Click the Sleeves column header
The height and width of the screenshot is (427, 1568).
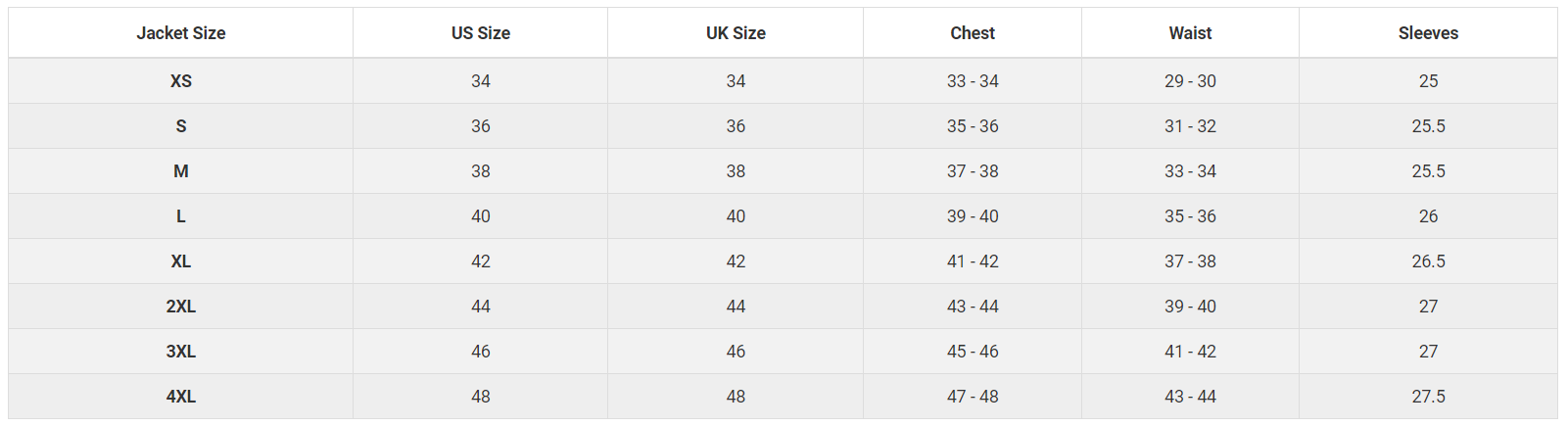(x=1428, y=33)
